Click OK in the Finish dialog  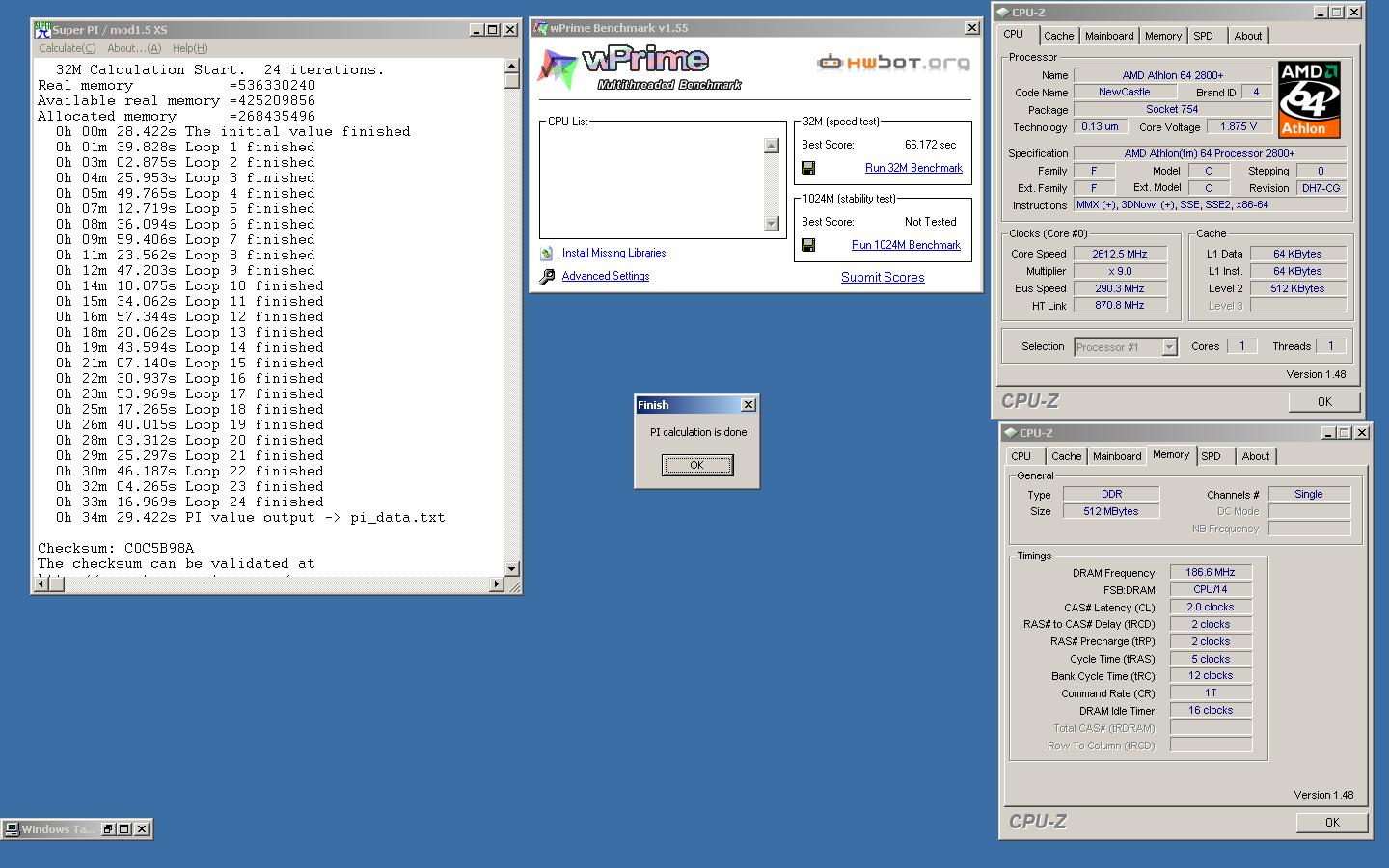point(697,465)
